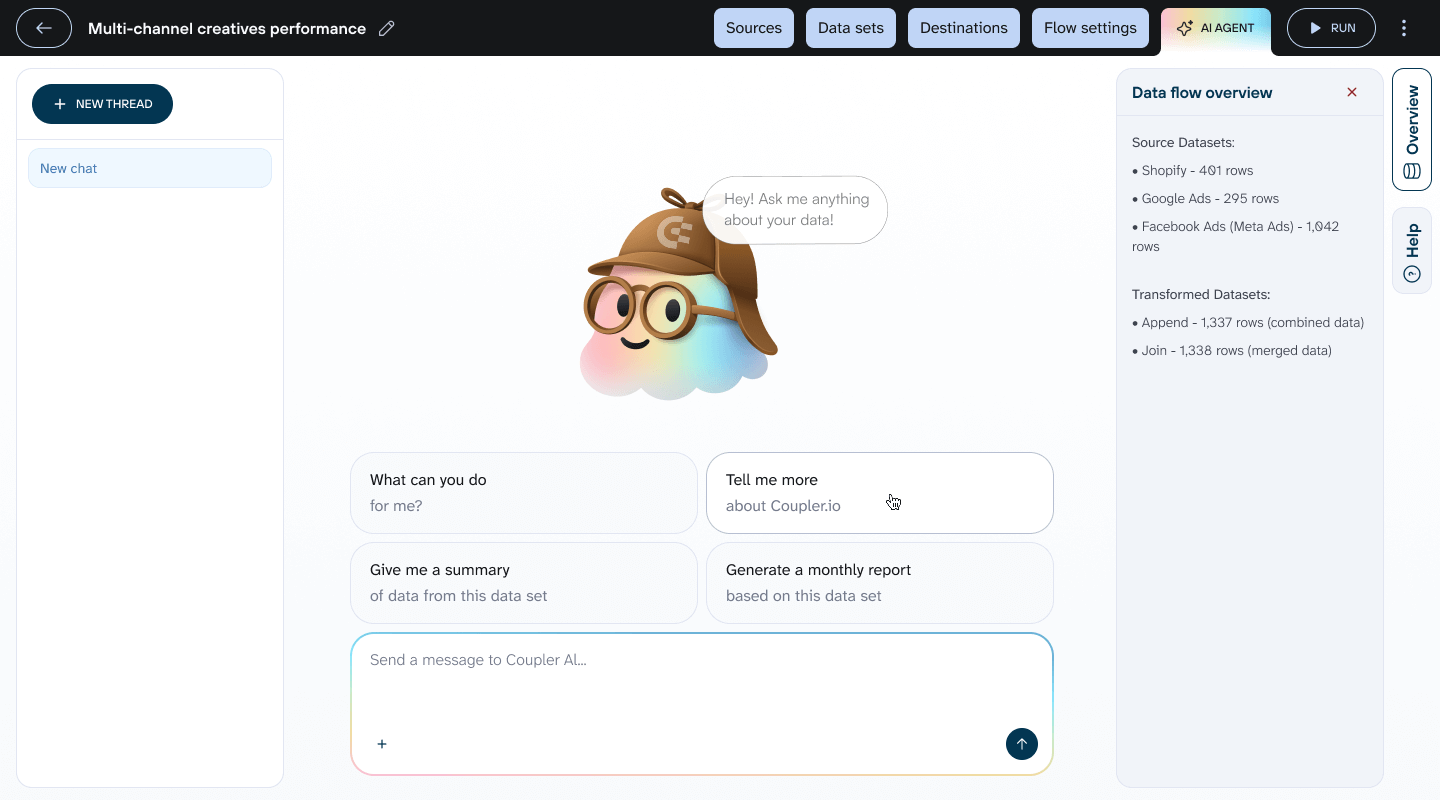The width and height of the screenshot is (1440, 800).
Task: Select the AI Agent tab
Action: [x=1216, y=28]
